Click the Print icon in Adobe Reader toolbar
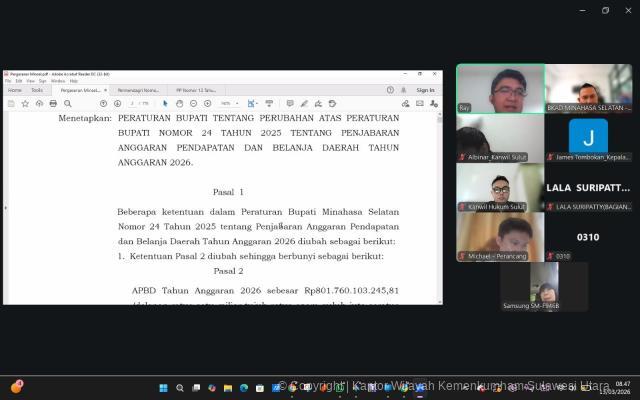Screen dimensions: 640x400 [53, 103]
